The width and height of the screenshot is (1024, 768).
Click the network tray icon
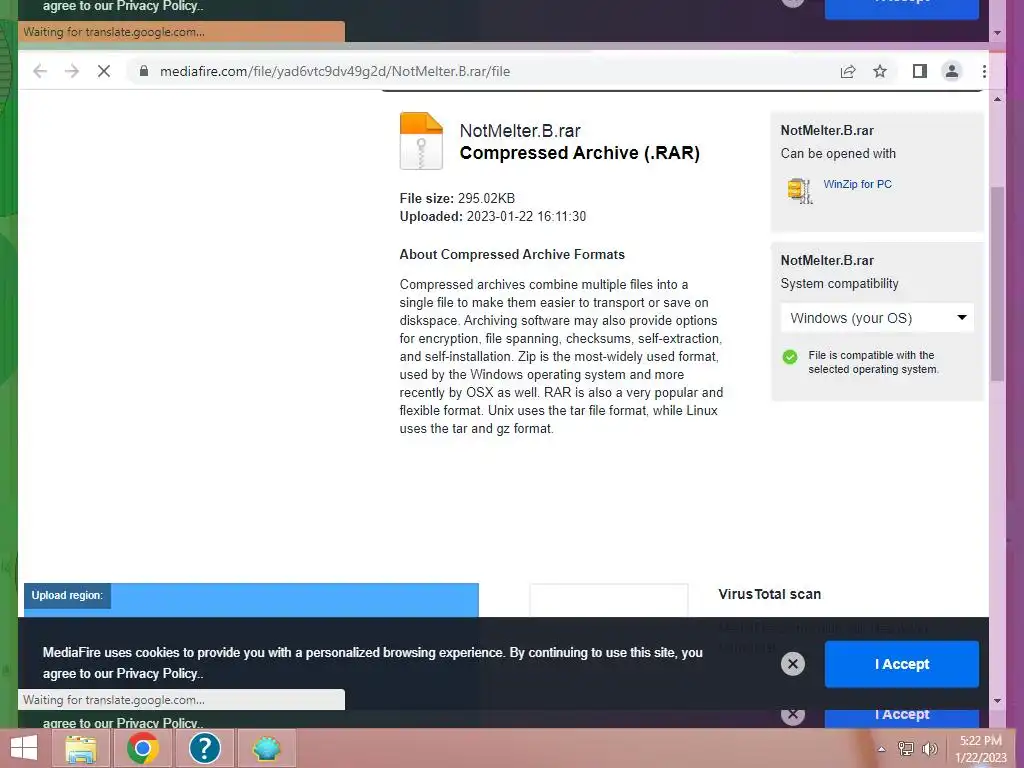(x=906, y=749)
